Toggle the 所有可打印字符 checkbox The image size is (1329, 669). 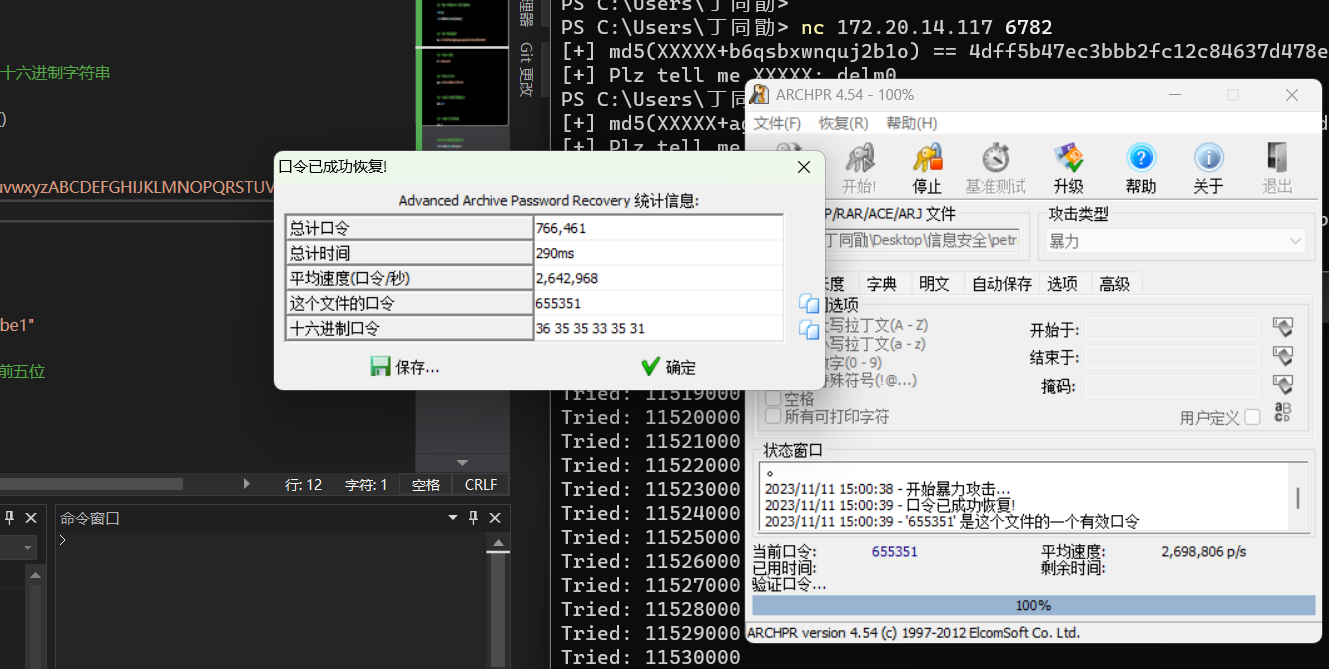[773, 417]
